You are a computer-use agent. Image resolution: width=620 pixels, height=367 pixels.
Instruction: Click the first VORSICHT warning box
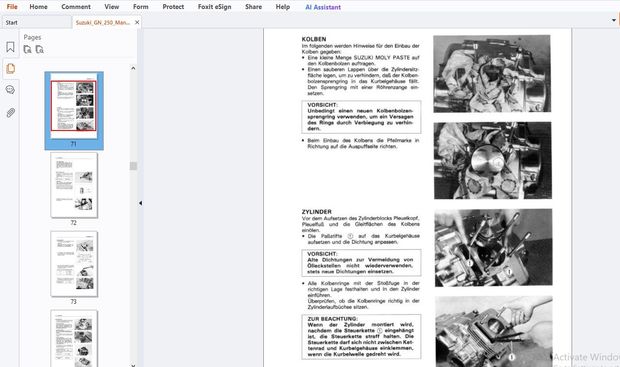point(361,117)
